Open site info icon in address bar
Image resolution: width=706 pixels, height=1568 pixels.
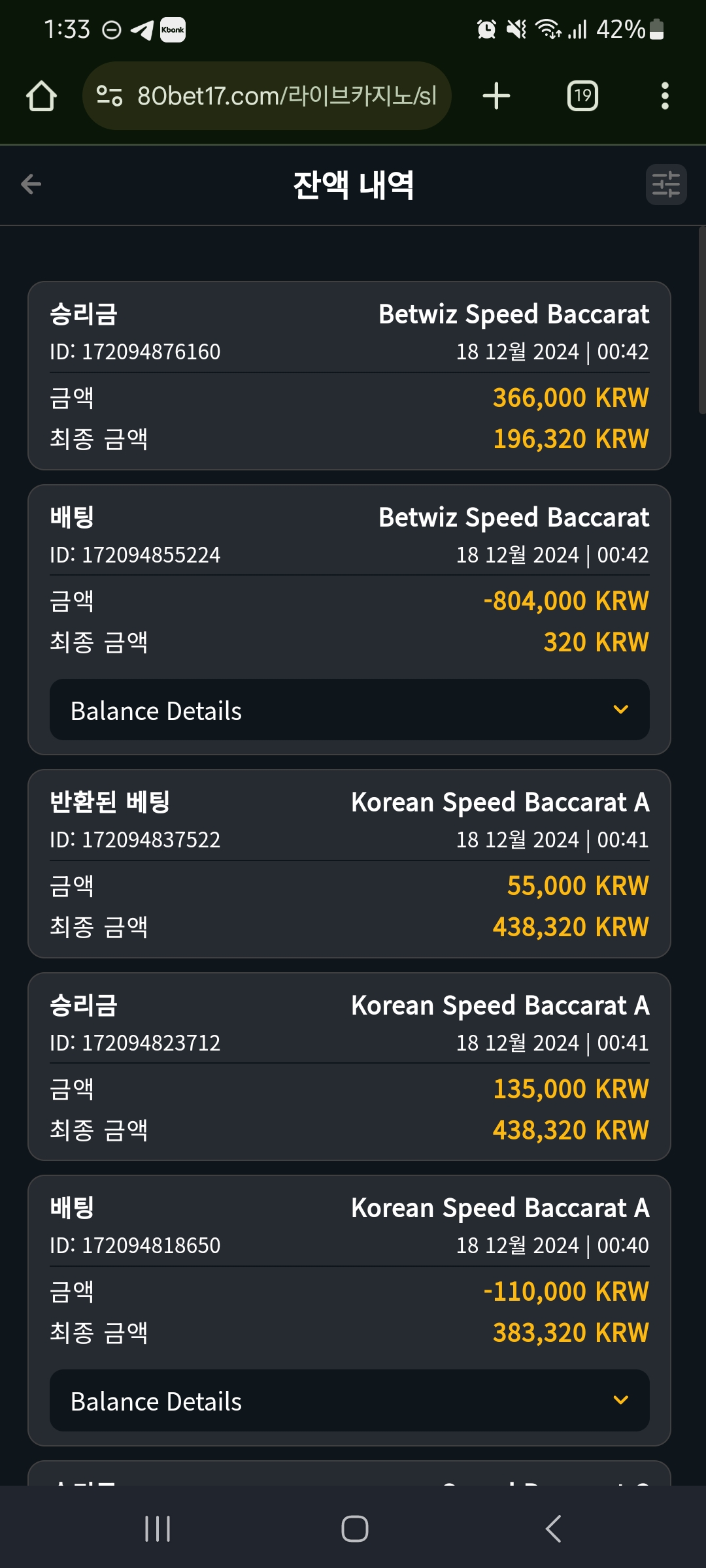click(x=109, y=96)
